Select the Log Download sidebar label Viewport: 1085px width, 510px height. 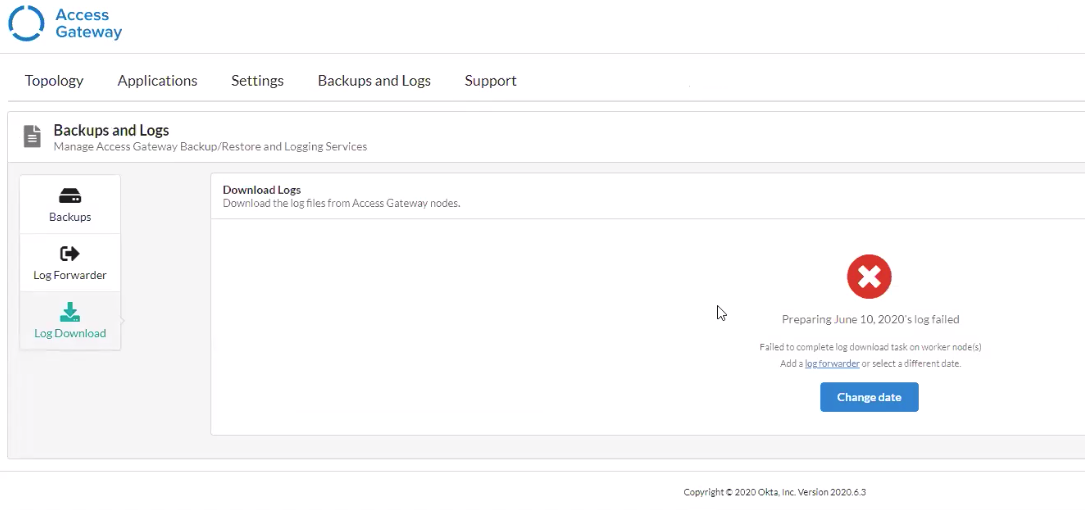click(70, 333)
